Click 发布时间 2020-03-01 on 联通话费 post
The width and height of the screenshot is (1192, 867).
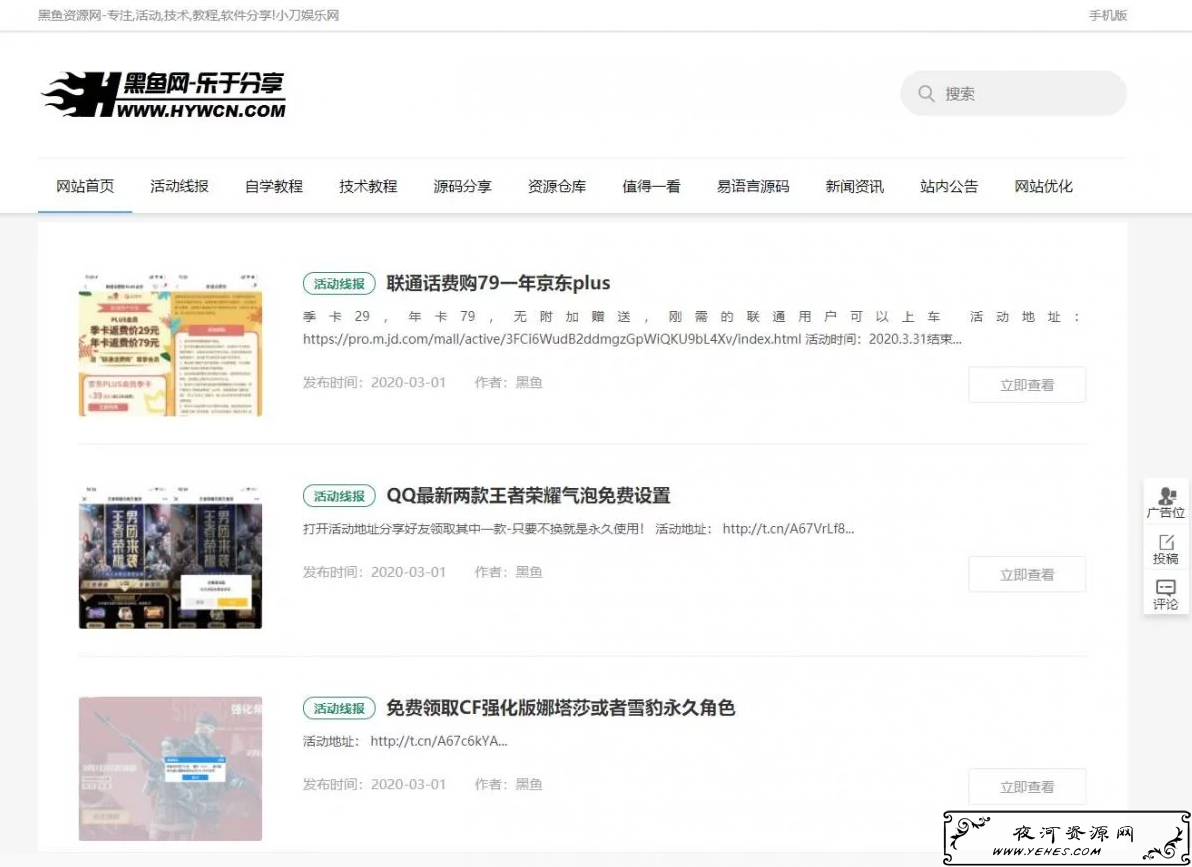coord(374,383)
